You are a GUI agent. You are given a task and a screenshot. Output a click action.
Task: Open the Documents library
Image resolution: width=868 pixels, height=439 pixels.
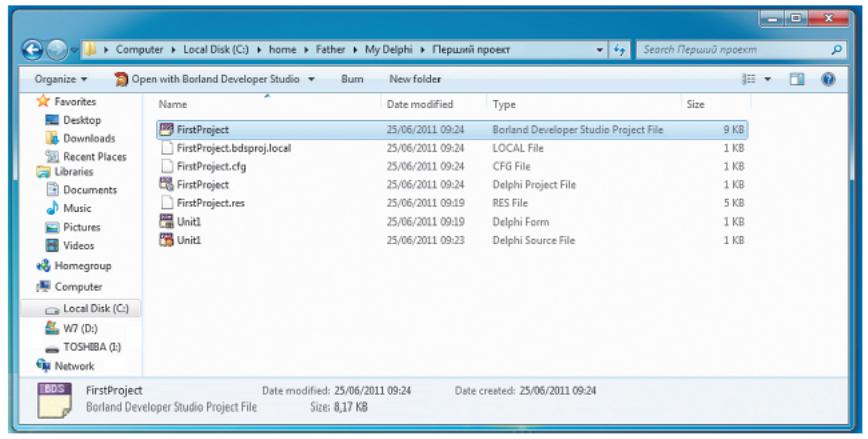pos(90,190)
